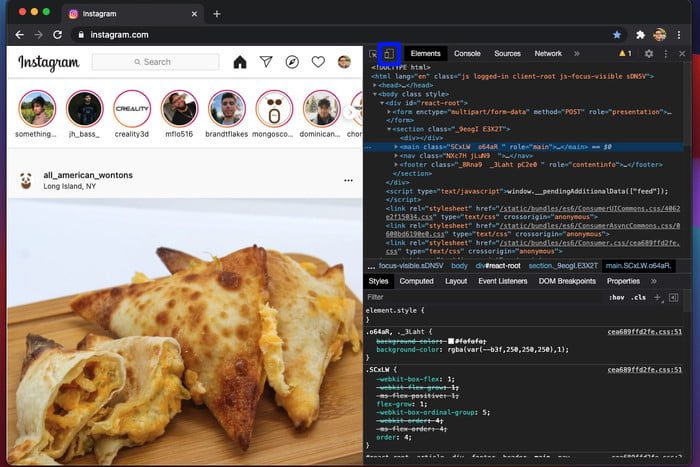Select div#react-root in breadcrumb bar
This screenshot has height=467, width=700.
coord(498,266)
